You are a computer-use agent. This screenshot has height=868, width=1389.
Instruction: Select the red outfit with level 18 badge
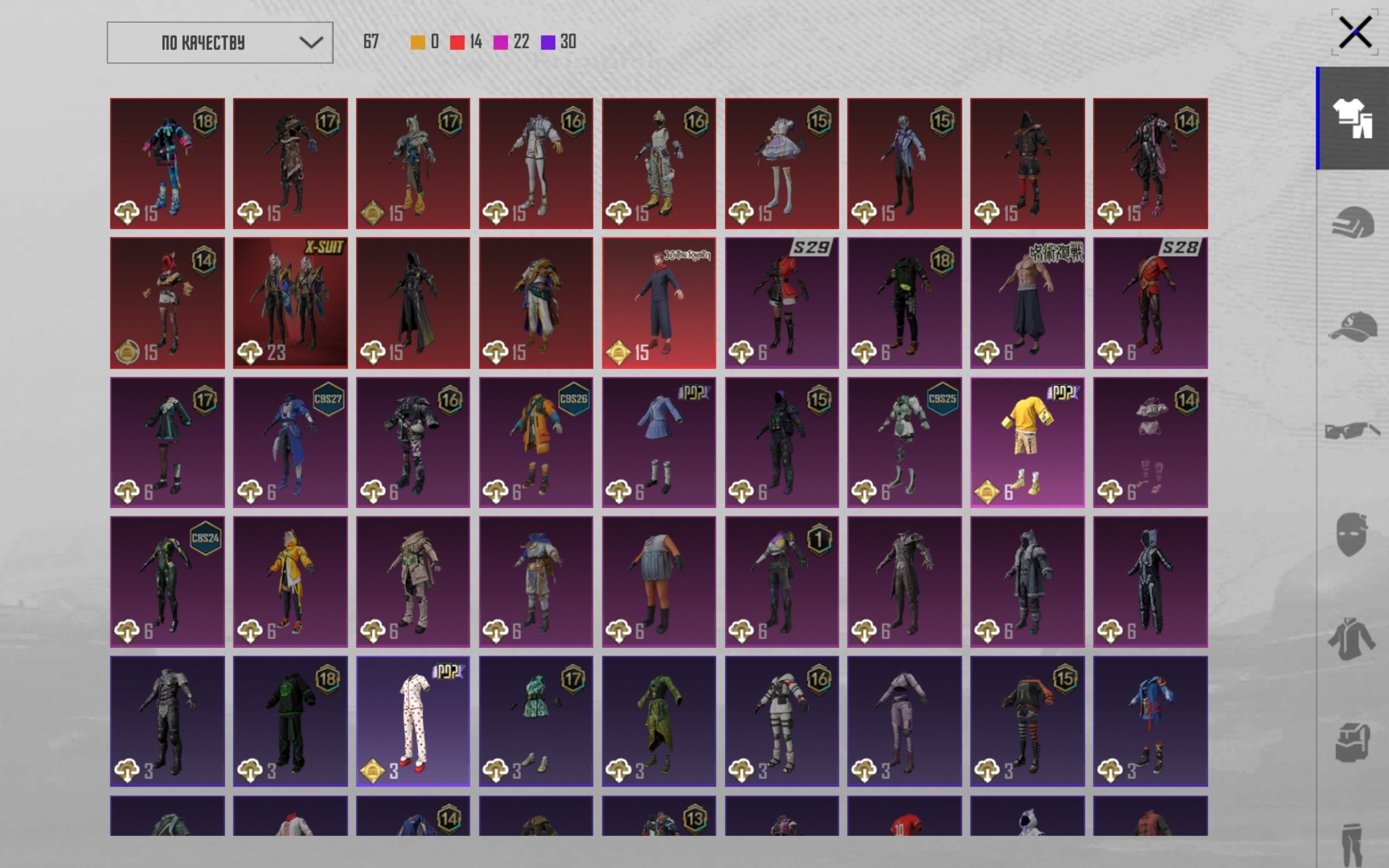(x=168, y=164)
